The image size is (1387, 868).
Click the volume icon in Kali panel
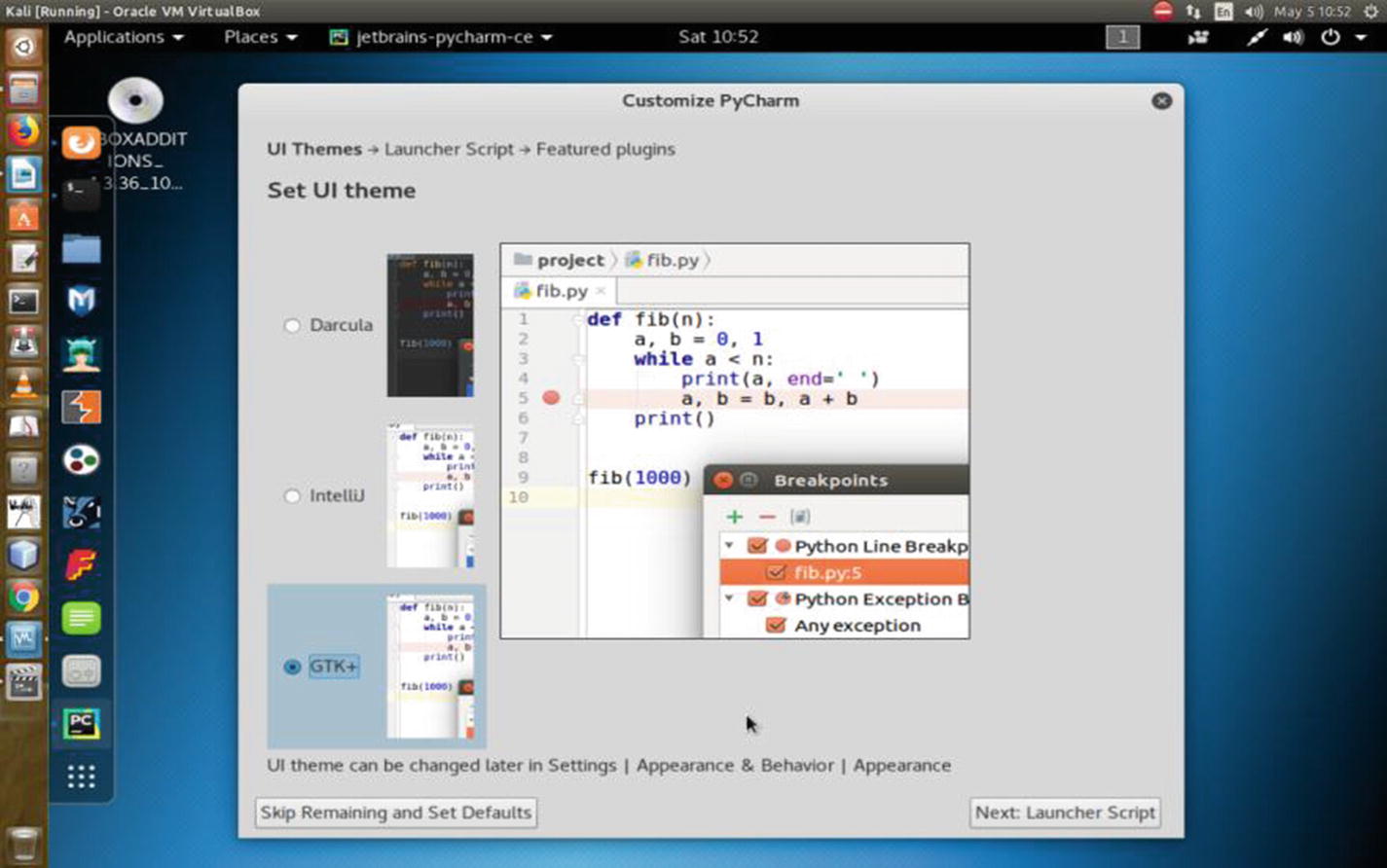[1293, 37]
